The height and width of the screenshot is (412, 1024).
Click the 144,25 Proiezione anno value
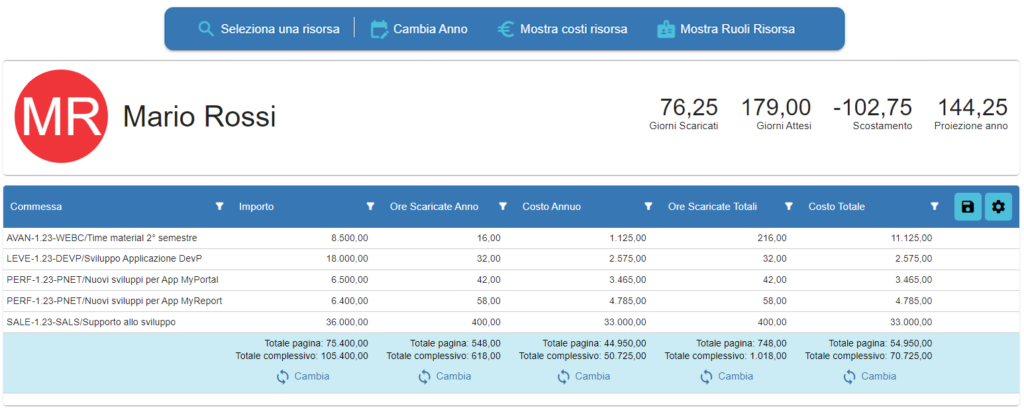coord(973,107)
